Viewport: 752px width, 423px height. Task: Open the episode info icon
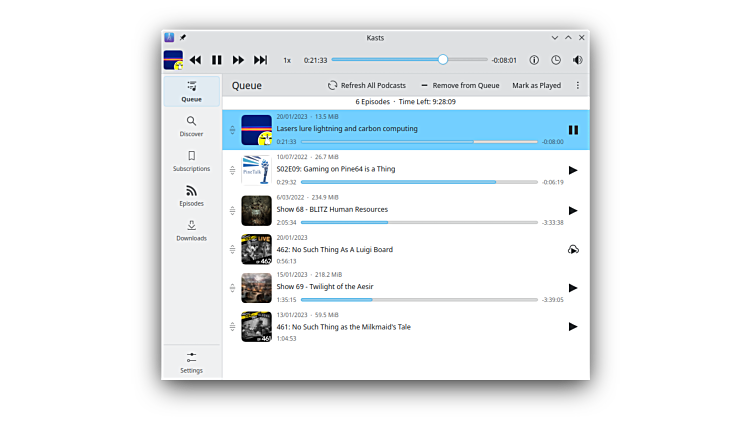click(534, 60)
